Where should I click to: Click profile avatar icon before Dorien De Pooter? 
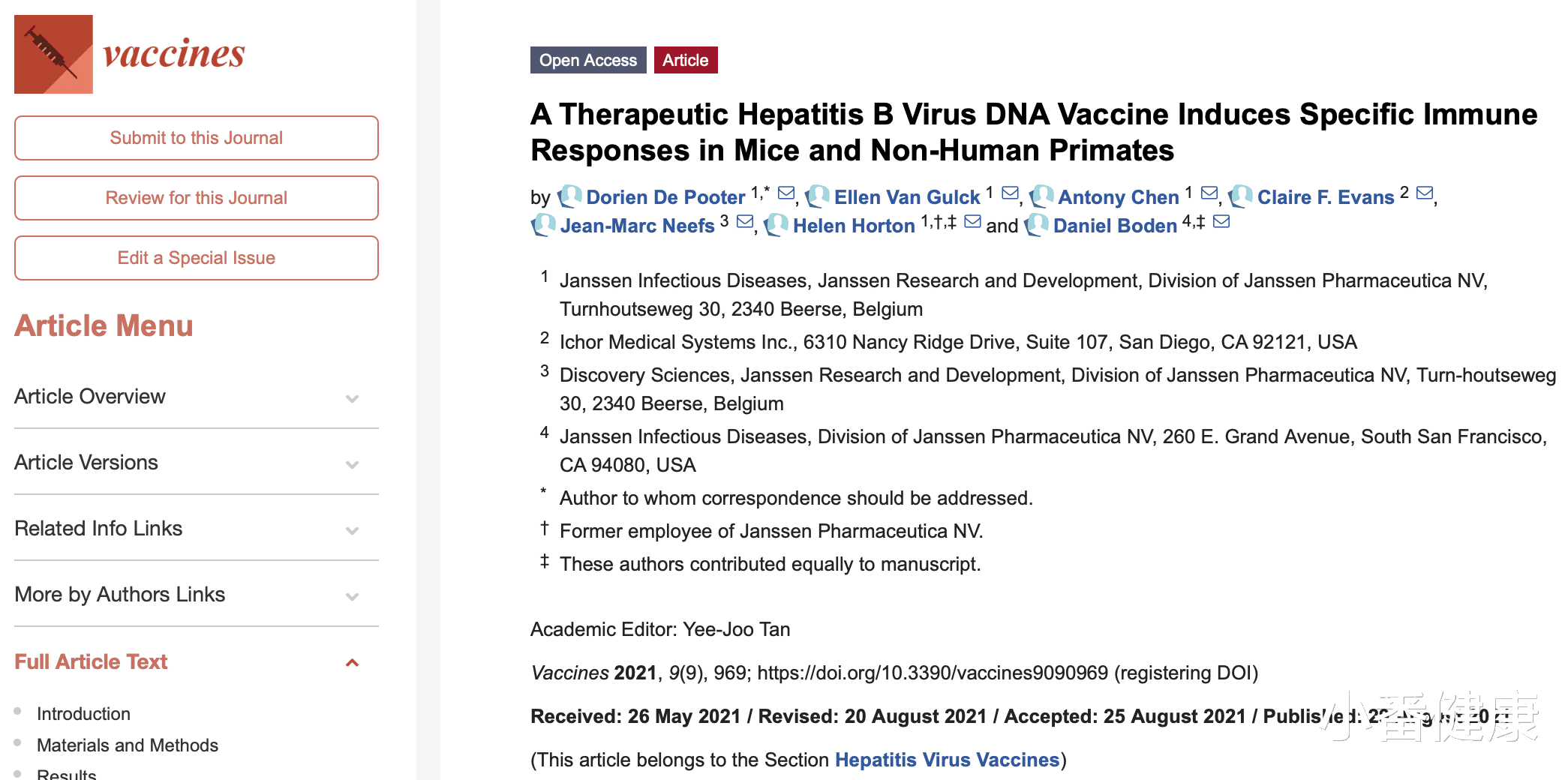pos(569,196)
